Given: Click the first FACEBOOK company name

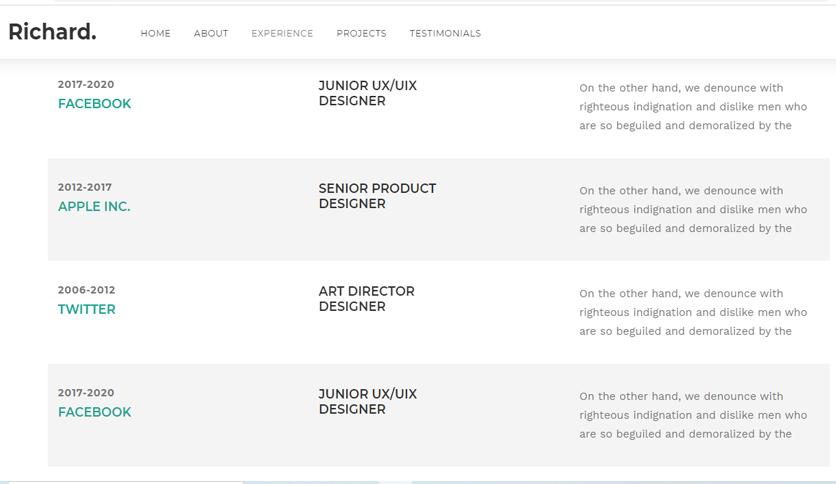Looking at the screenshot, I should click(x=94, y=103).
